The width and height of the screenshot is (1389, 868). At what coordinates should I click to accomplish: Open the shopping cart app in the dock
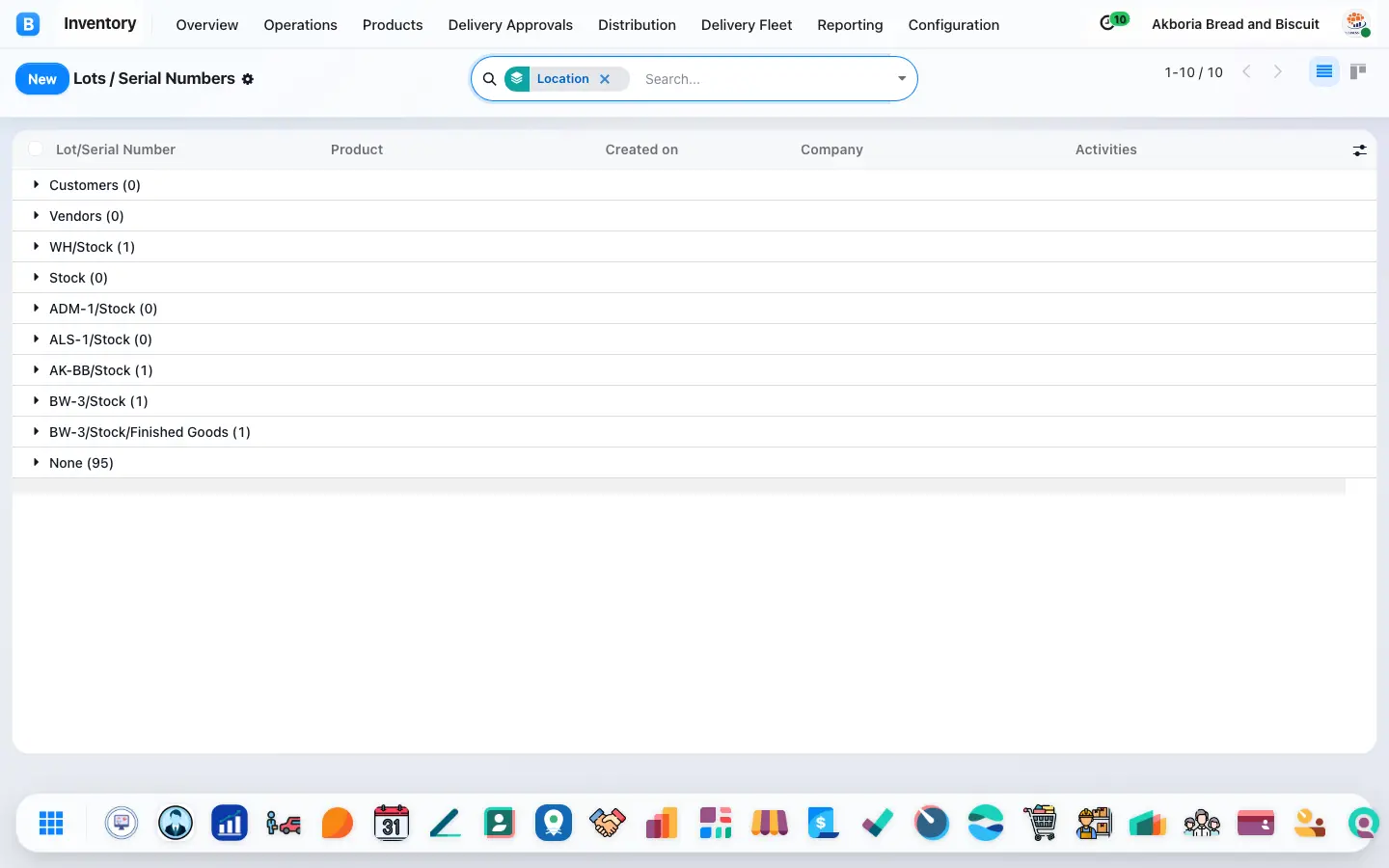pos(1040,823)
